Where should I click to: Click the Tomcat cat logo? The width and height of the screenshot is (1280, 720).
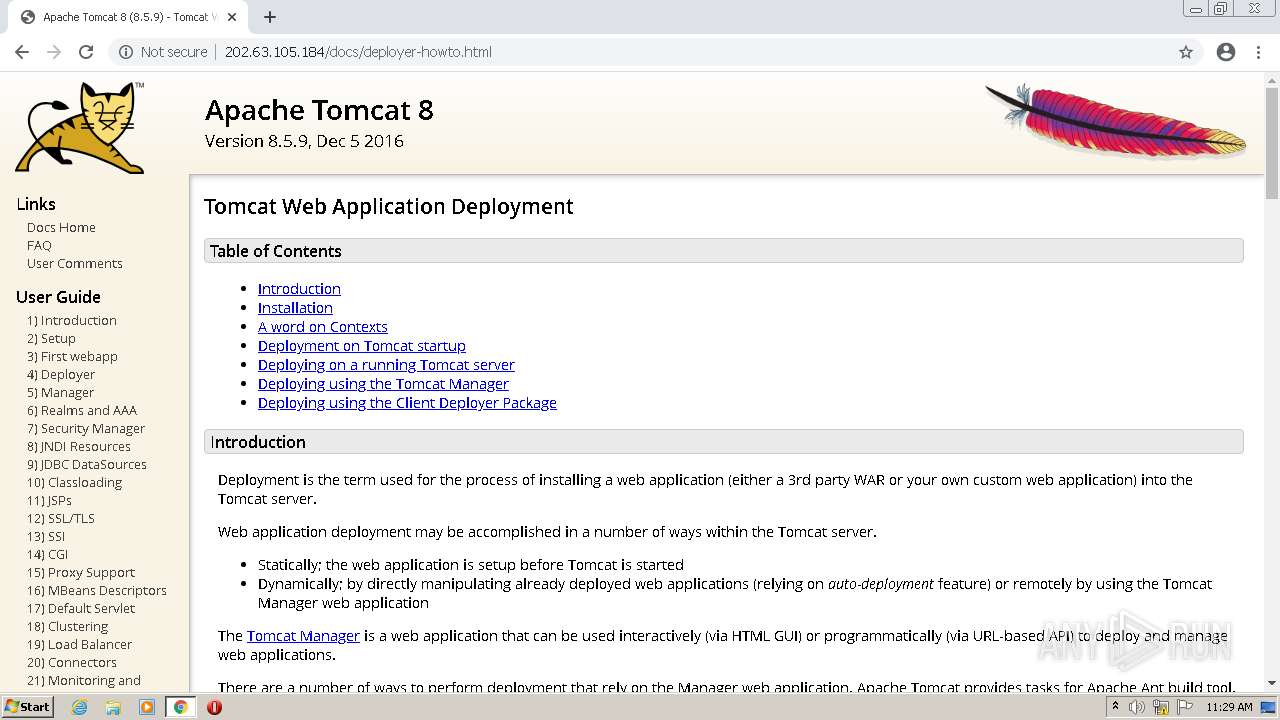(80, 127)
